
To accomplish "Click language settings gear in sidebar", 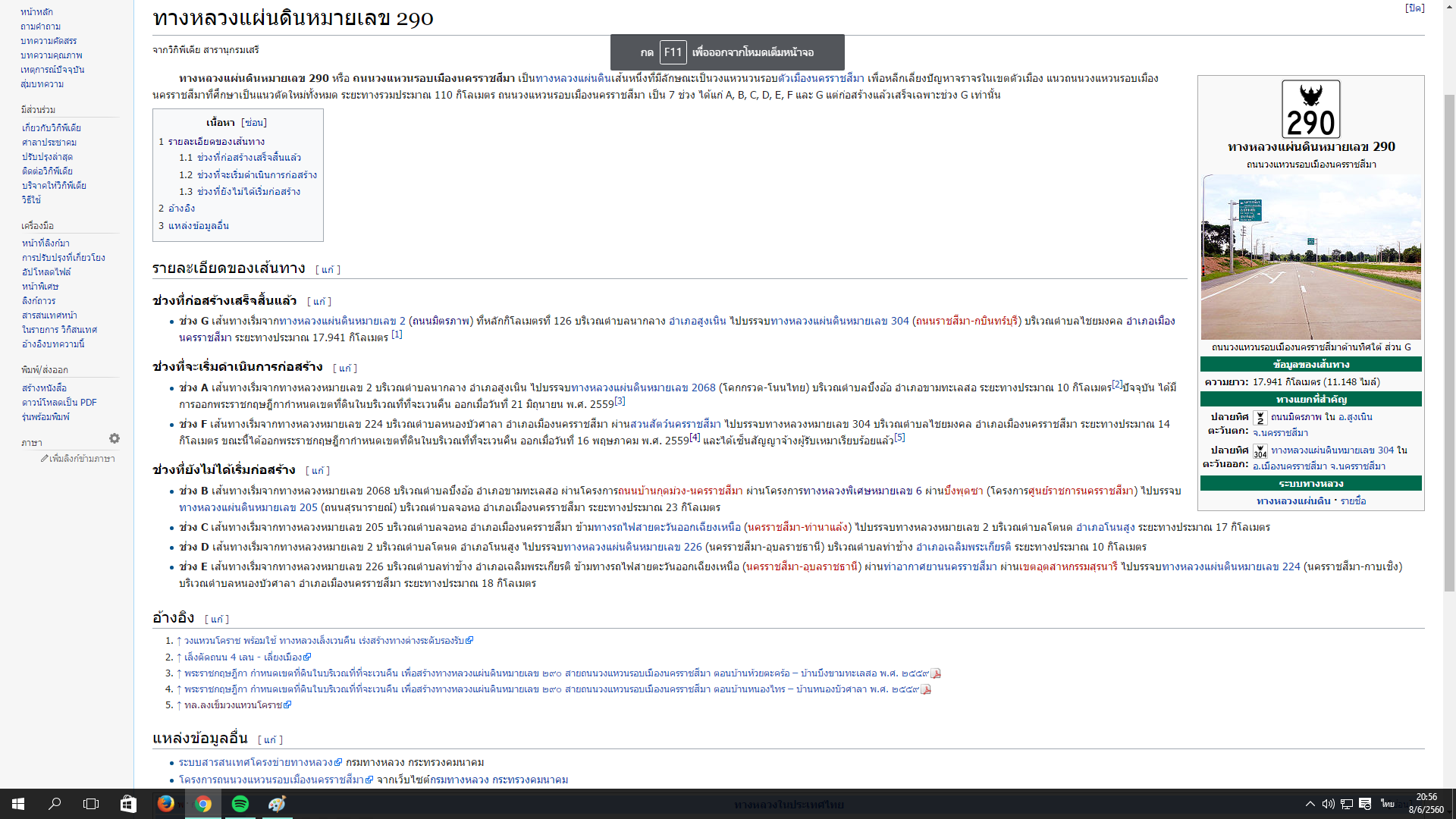I will click(115, 438).
